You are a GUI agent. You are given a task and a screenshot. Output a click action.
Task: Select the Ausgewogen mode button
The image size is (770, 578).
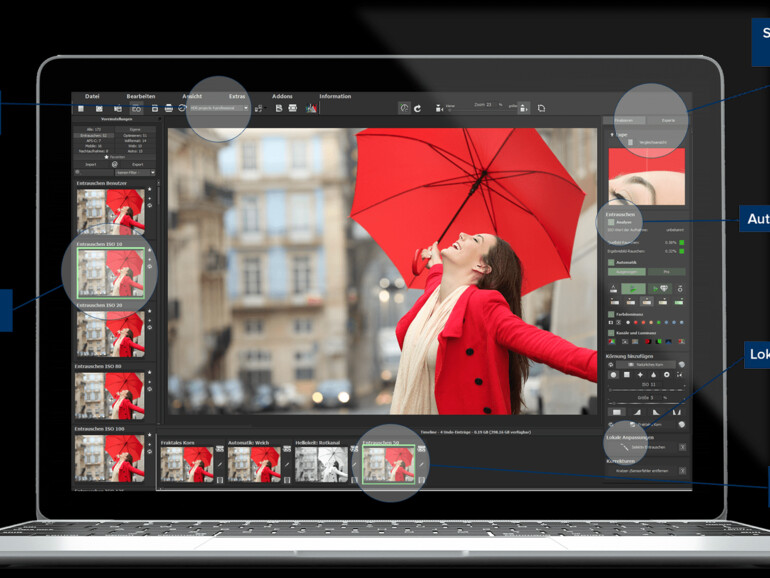(627, 272)
